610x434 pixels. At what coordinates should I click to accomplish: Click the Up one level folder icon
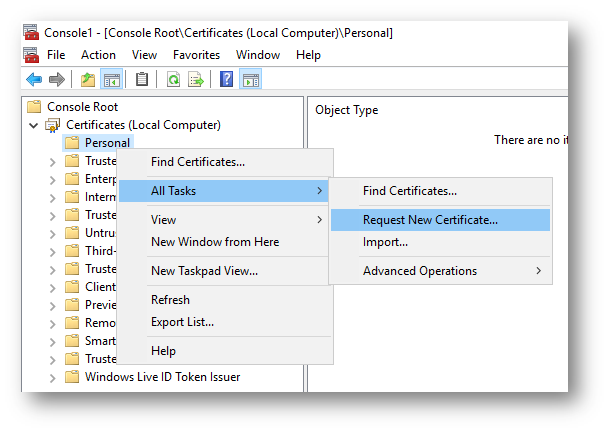[x=88, y=79]
